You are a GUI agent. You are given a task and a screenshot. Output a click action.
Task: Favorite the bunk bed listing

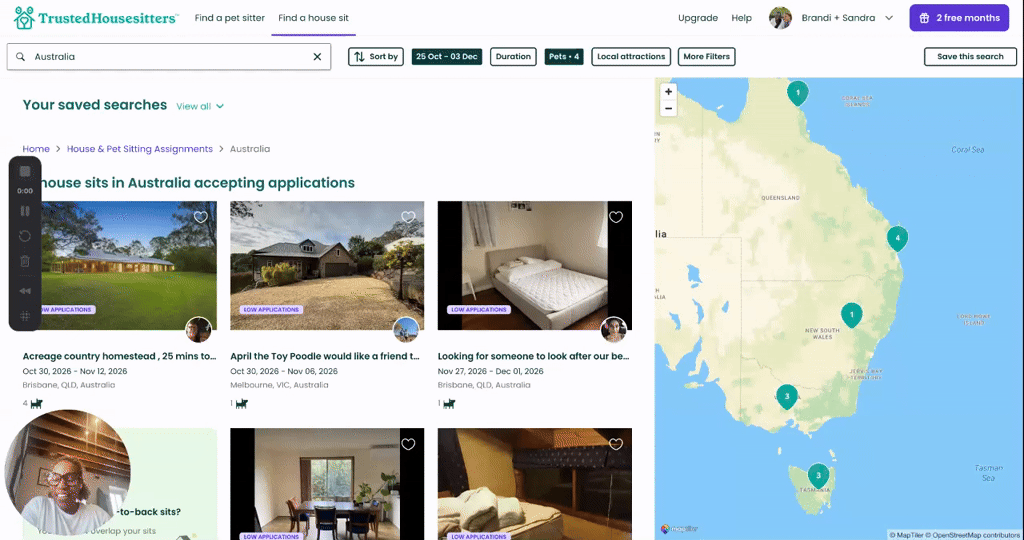(x=616, y=444)
